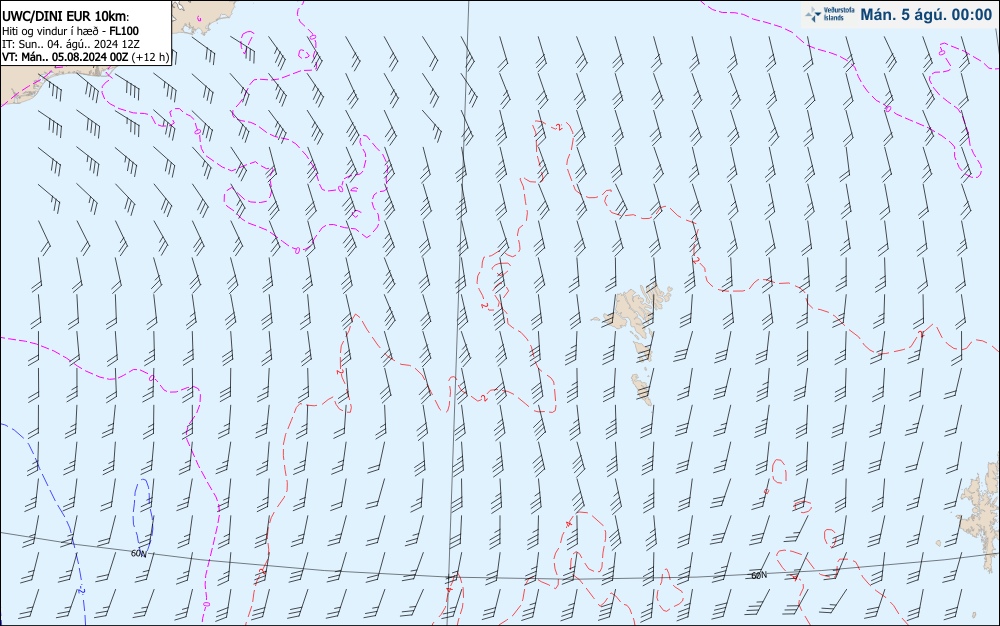Click the 60N label beside the blue dashed loop

(x=138, y=553)
